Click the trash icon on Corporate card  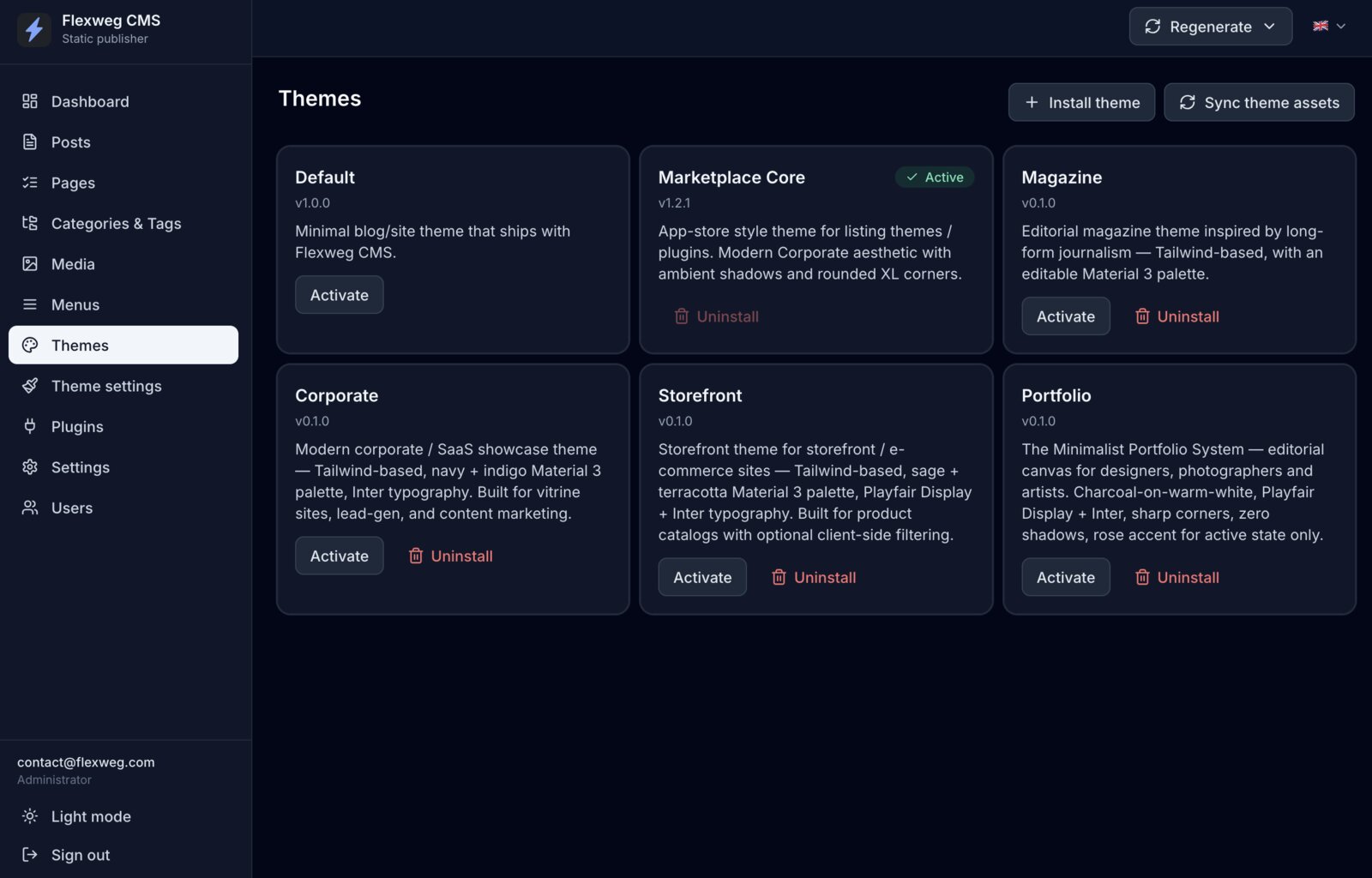click(416, 556)
